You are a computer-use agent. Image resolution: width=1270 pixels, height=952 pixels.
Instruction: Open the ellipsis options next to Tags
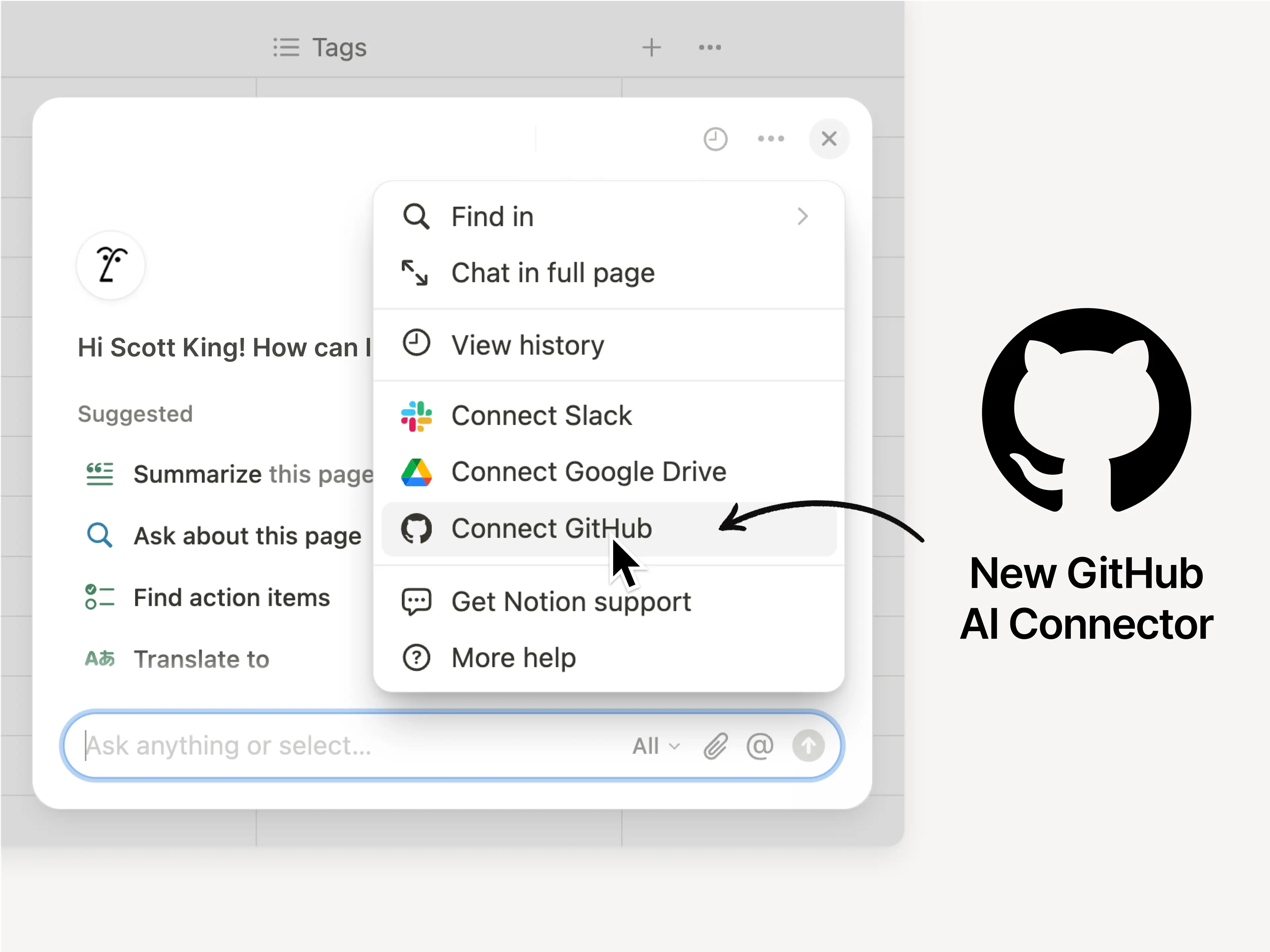[710, 48]
